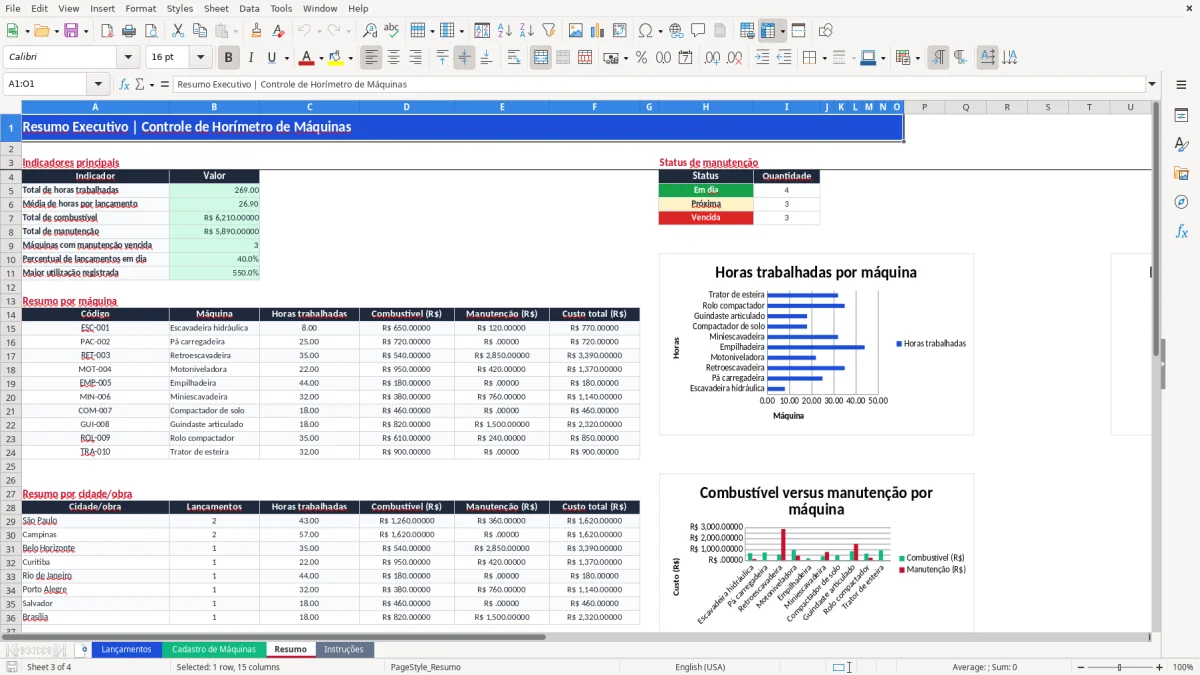1200x675 pixels.
Task: Click the Sort Ascending icon
Action: (x=504, y=31)
